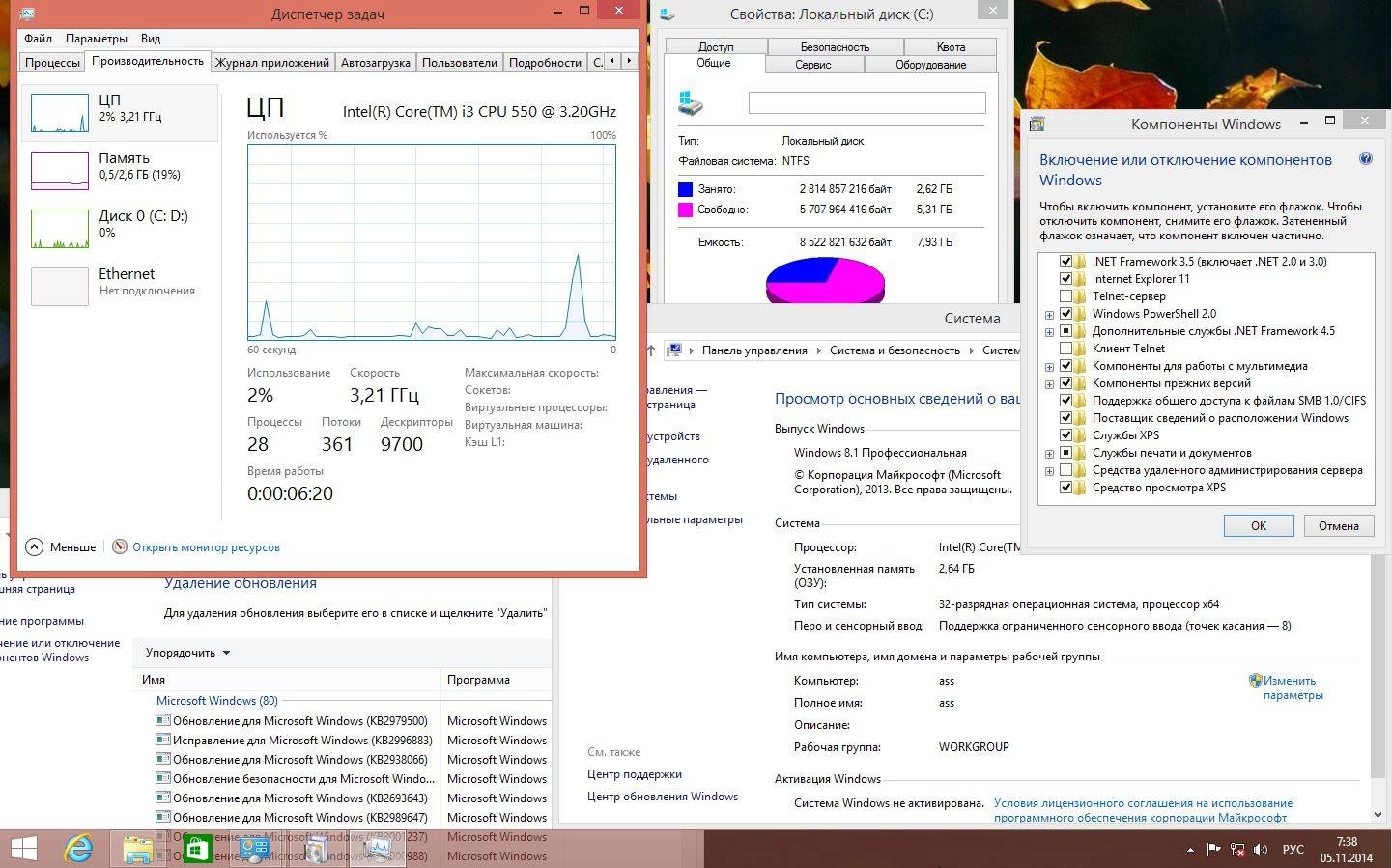The height and width of the screenshot is (868, 1392).
Task: Click Изменить параметры shield link
Action: 1288,687
